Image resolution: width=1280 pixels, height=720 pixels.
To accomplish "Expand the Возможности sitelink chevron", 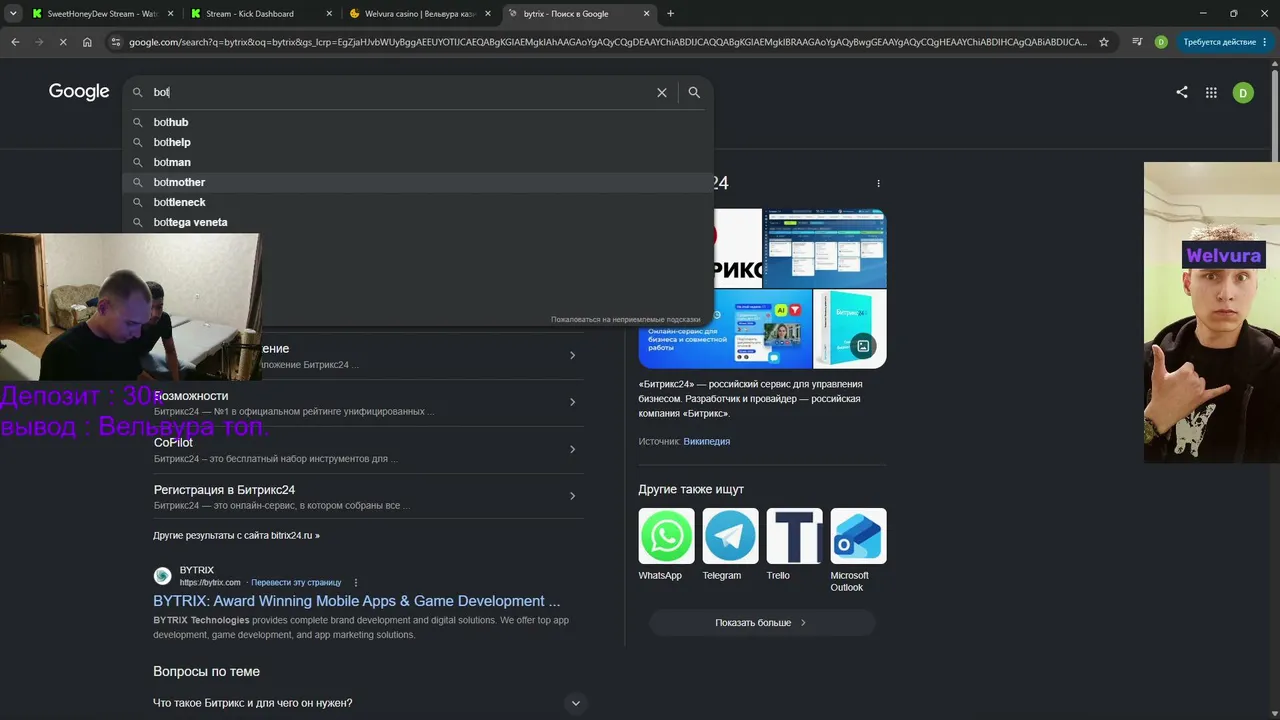I will click(572, 402).
